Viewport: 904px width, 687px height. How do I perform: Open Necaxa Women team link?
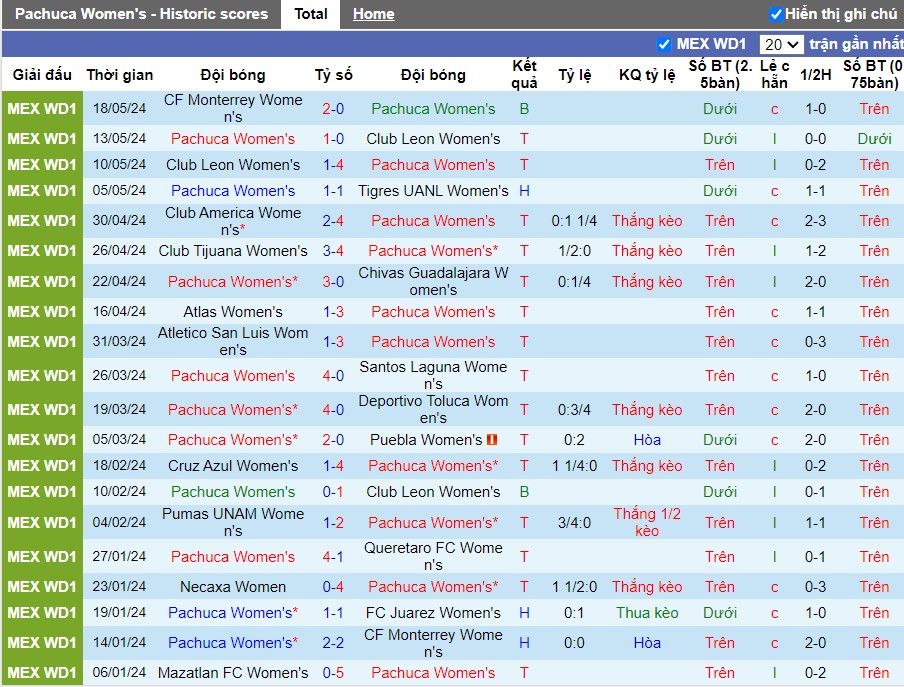233,587
